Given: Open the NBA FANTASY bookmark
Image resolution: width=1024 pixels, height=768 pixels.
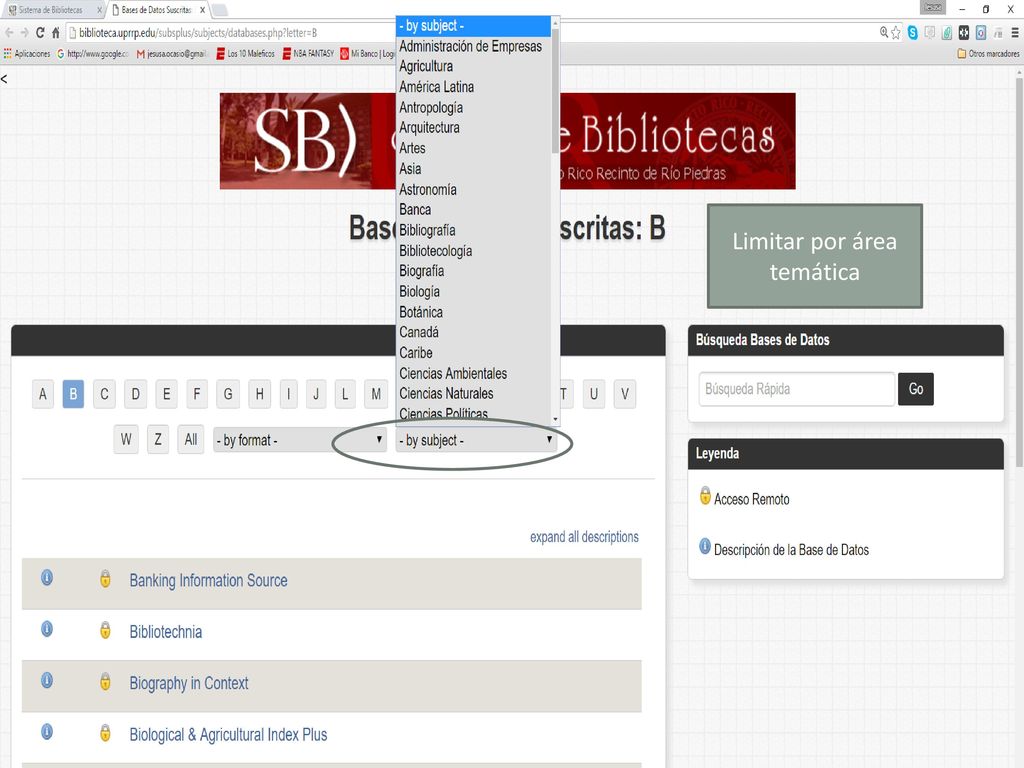Looking at the screenshot, I should point(308,54).
